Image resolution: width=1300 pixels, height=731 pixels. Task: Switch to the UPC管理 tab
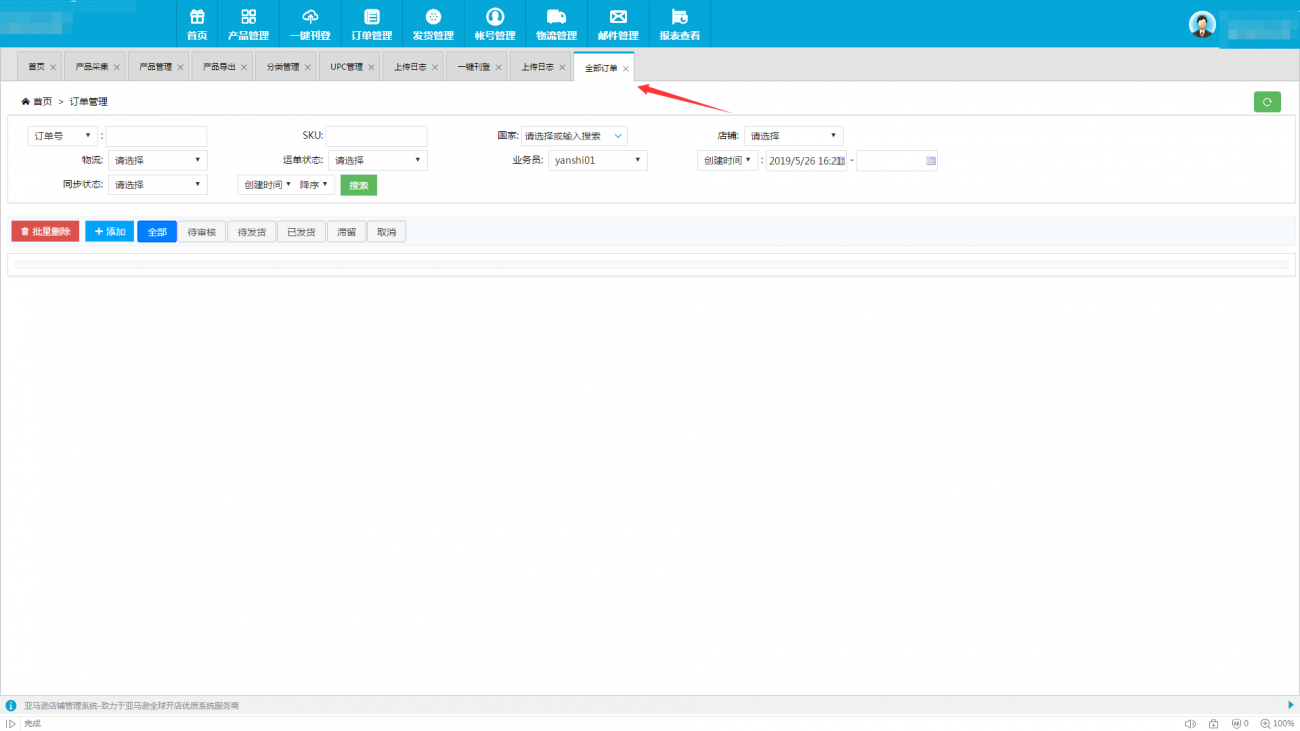pos(346,67)
